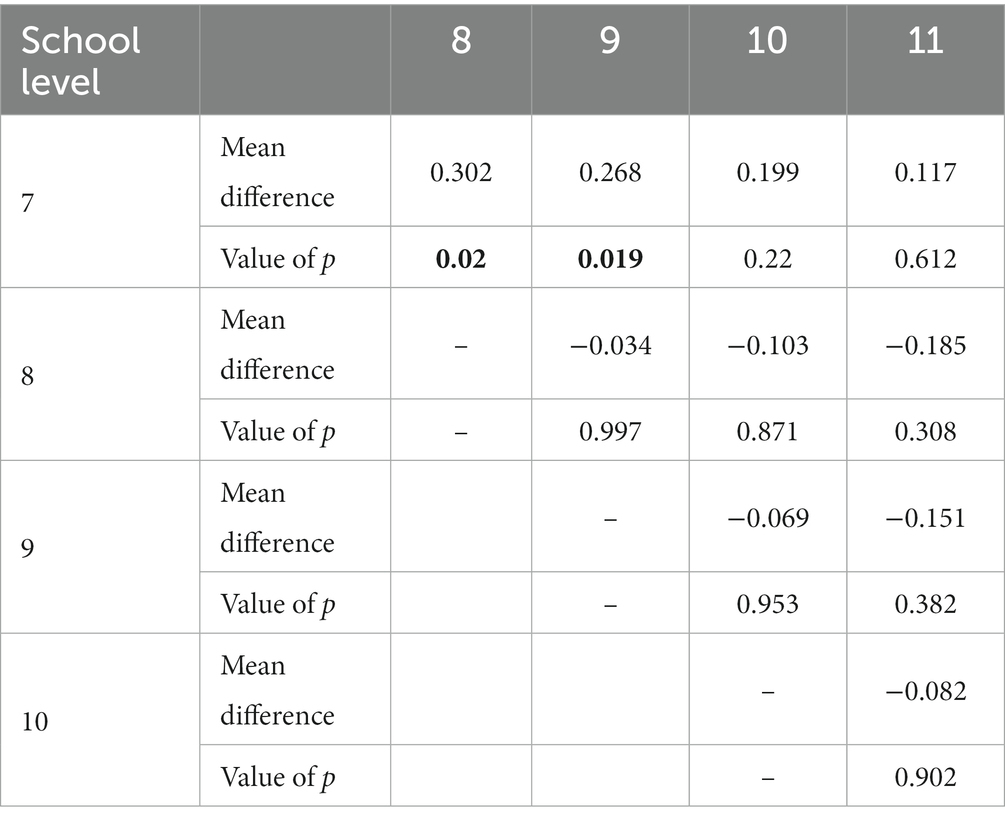This screenshot has width=1005, height=824.
Task: Click the mean difference −0.034 cell
Action: click(x=610, y=345)
